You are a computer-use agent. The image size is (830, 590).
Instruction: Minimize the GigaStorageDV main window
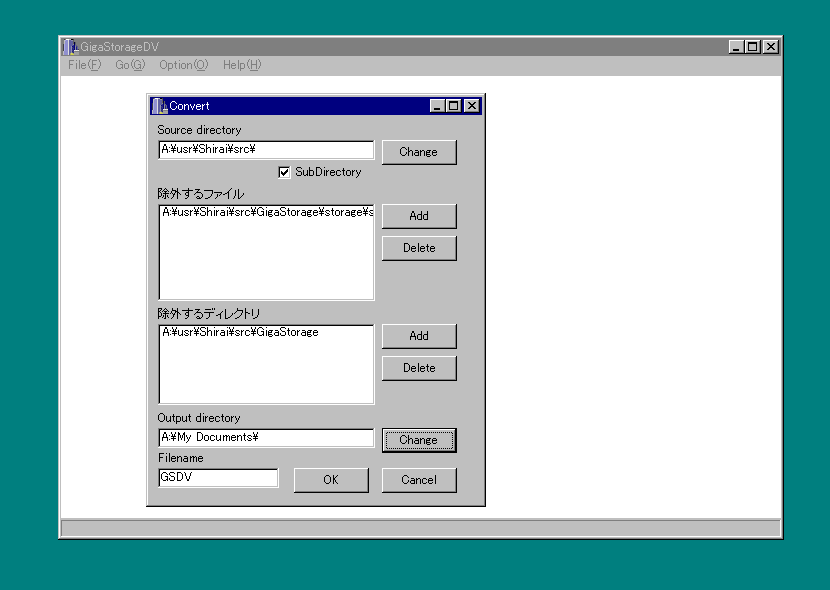tap(736, 47)
